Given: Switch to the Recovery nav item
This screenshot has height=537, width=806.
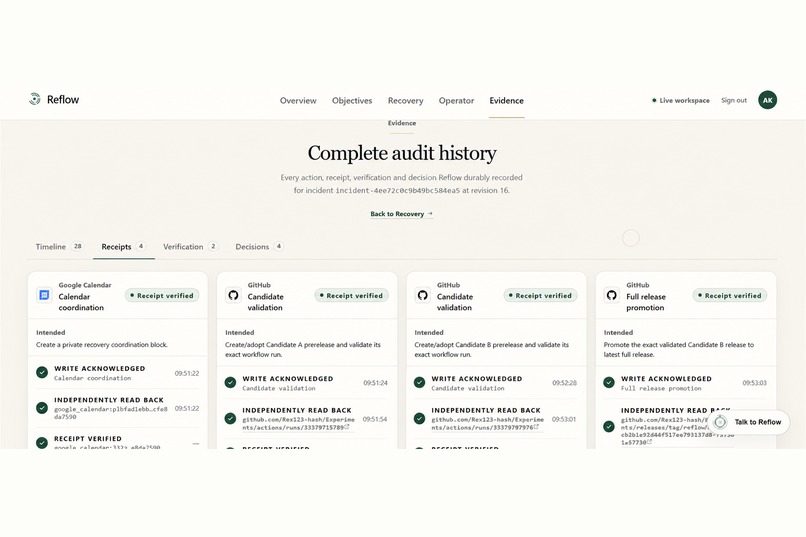Looking at the screenshot, I should [x=406, y=101].
